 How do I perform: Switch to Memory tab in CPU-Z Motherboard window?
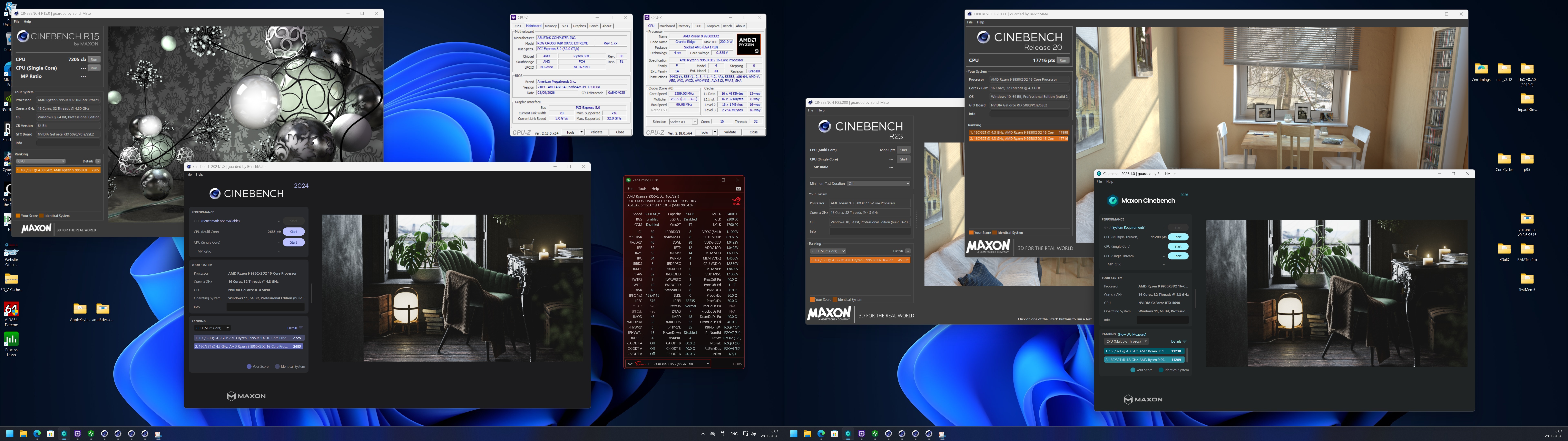(x=551, y=26)
